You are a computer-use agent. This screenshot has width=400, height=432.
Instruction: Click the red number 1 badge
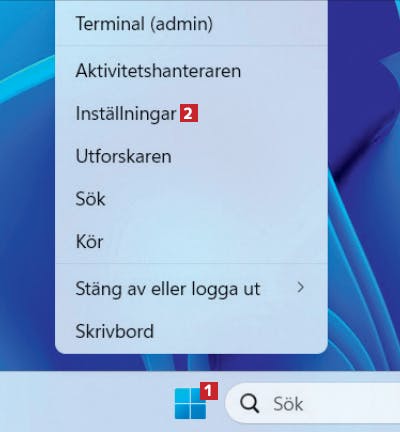click(x=209, y=391)
